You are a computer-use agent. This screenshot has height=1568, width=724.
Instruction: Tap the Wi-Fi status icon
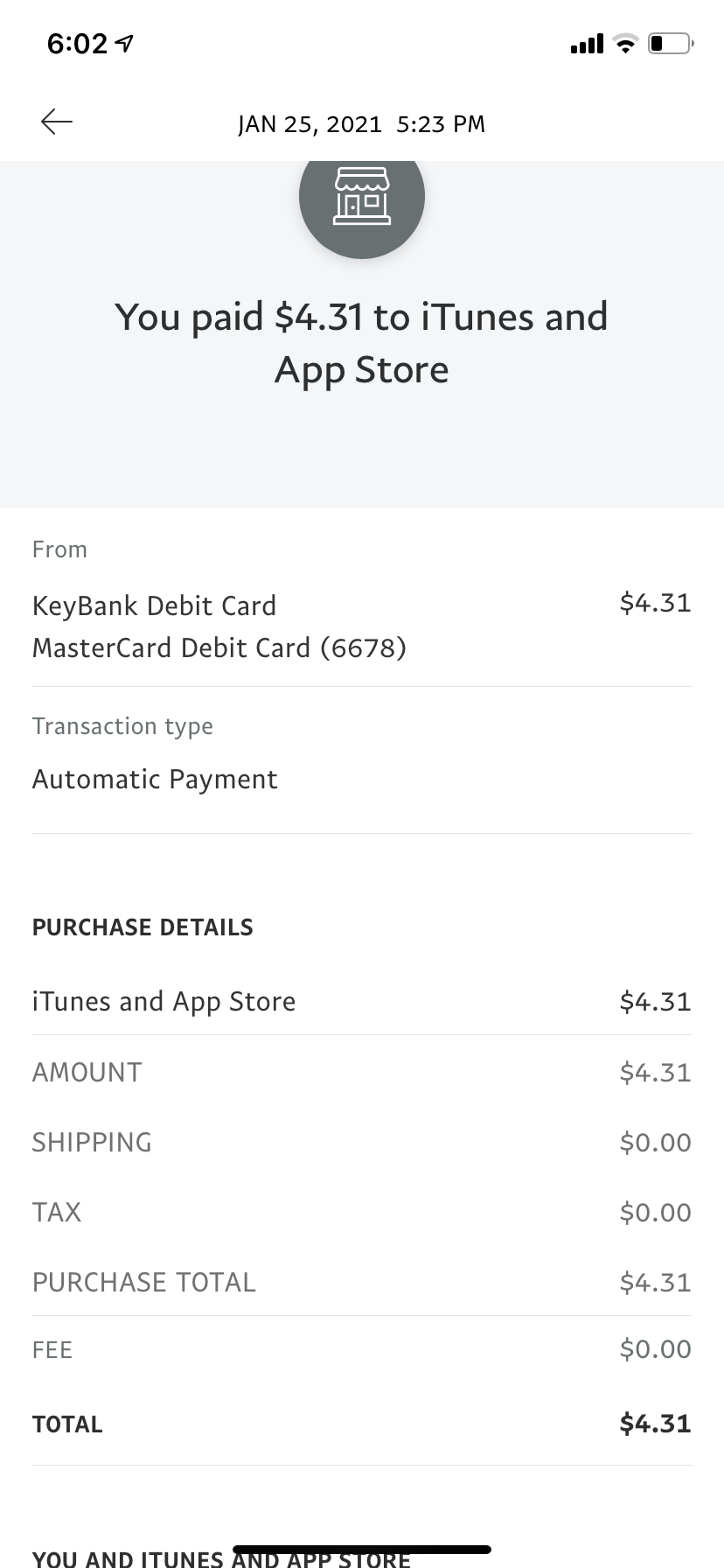point(625,43)
